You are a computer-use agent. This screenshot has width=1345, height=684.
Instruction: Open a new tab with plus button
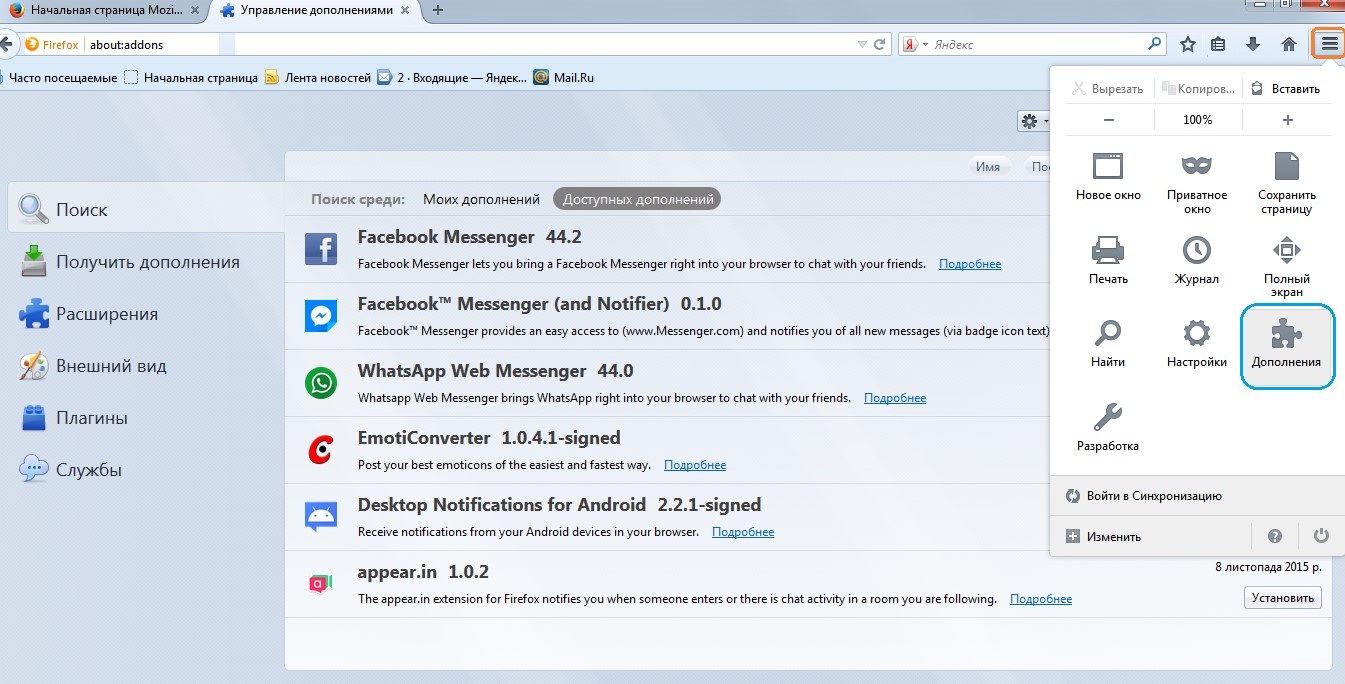[437, 10]
